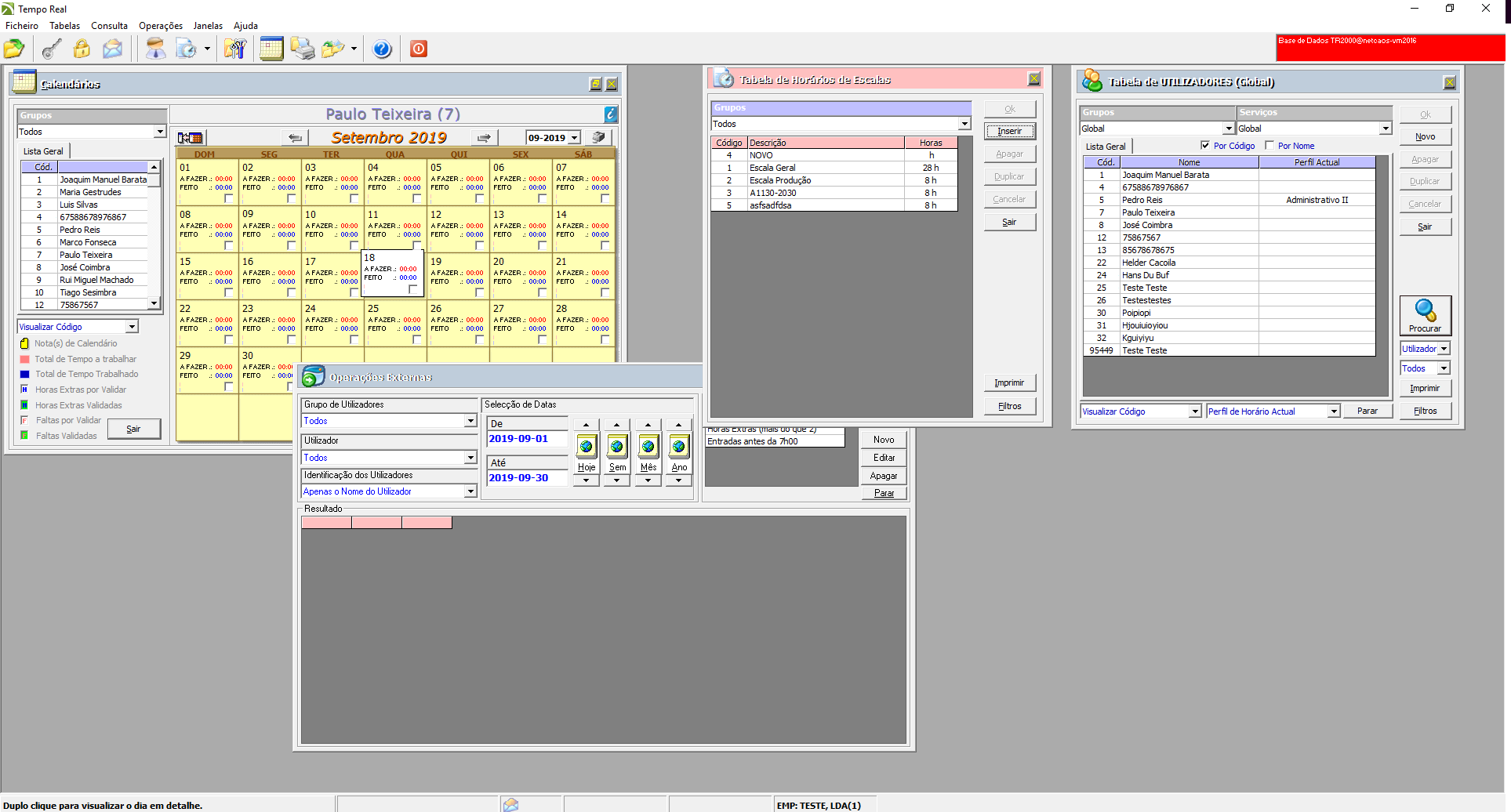Click Novo in the UTILIZADORES window
The width and height of the screenshot is (1511, 812).
[x=1426, y=136]
